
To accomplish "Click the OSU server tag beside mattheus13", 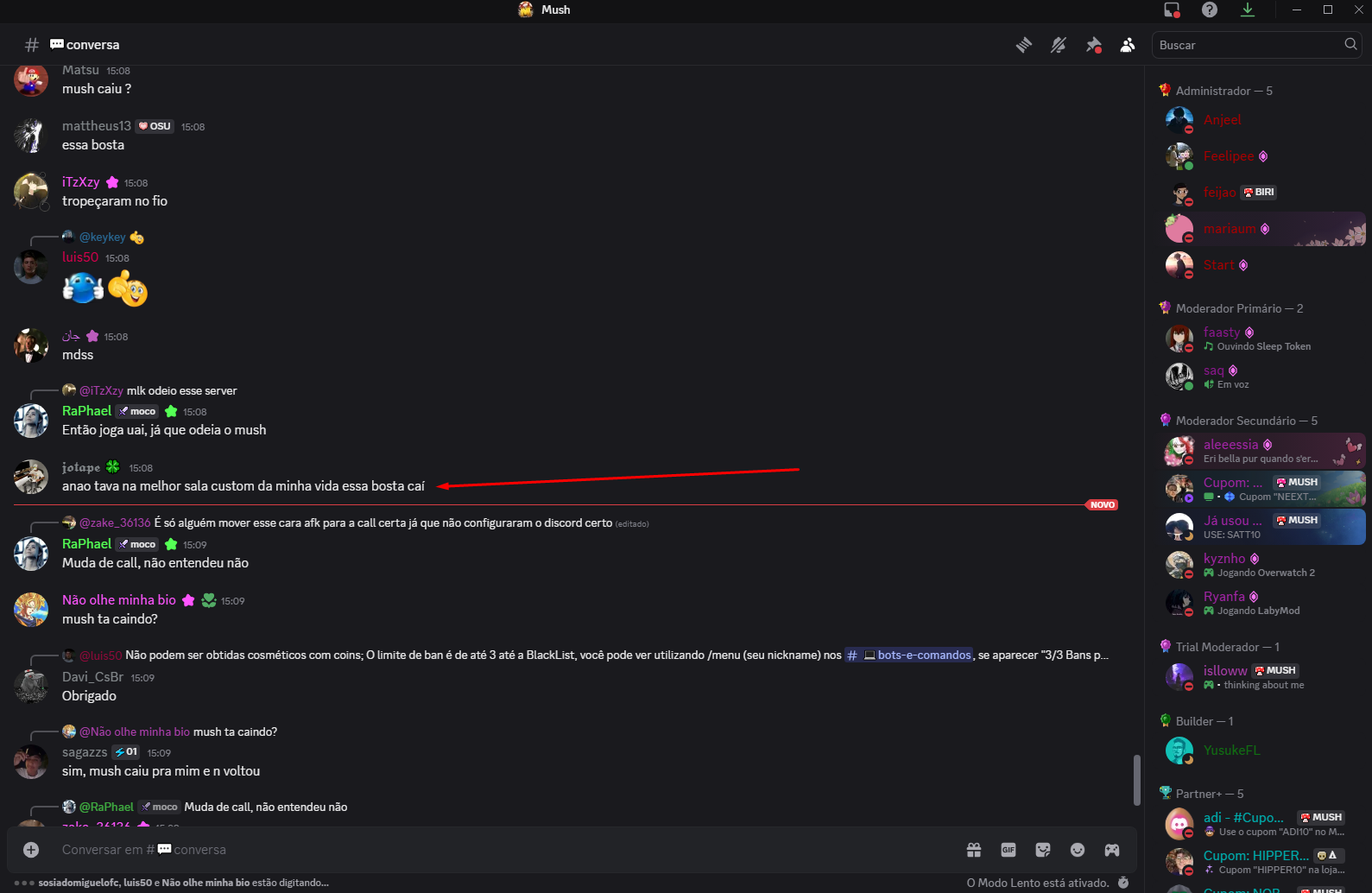I will tap(155, 126).
